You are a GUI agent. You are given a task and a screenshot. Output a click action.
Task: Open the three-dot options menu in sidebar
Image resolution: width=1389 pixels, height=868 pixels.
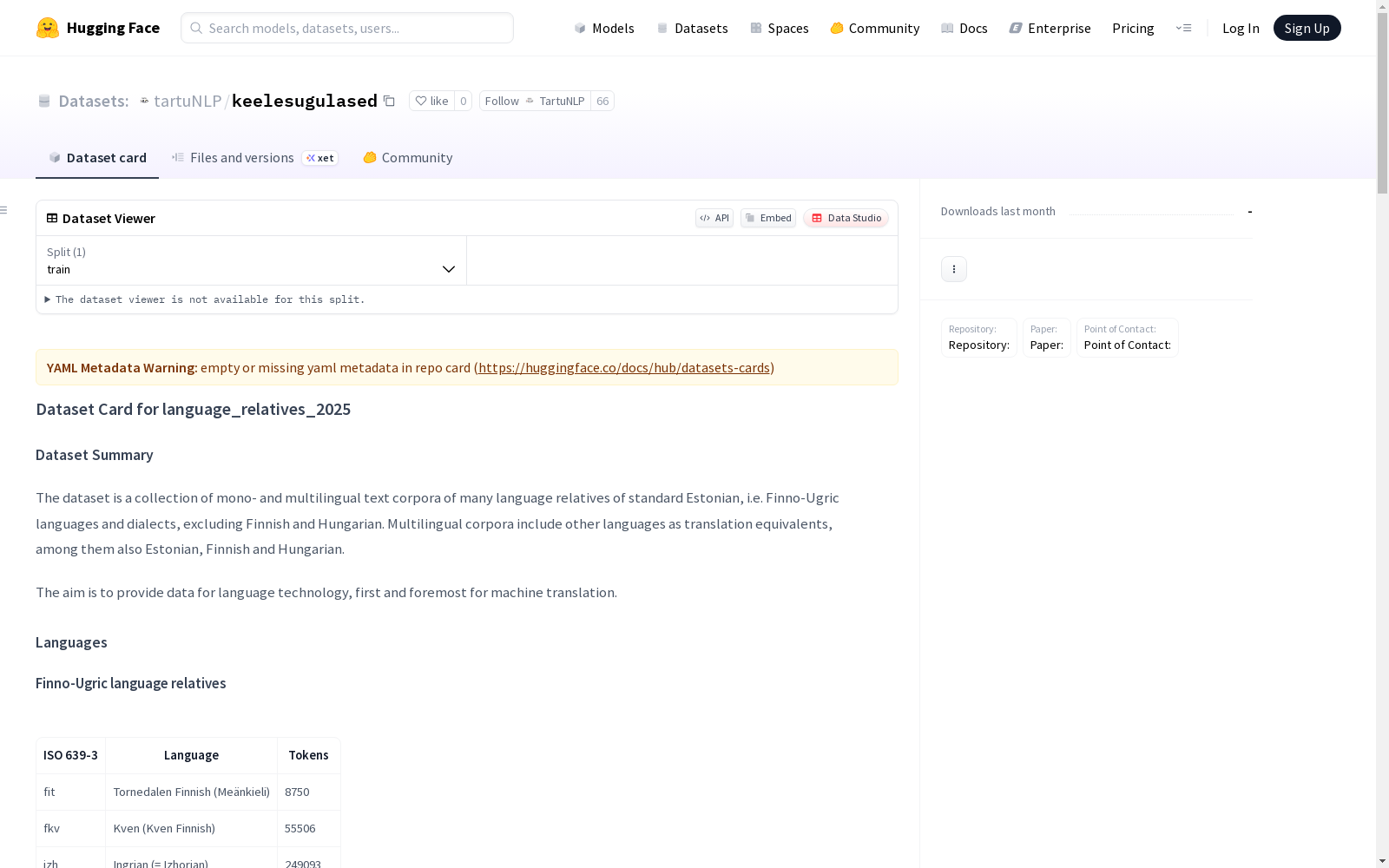pyautogui.click(x=954, y=269)
